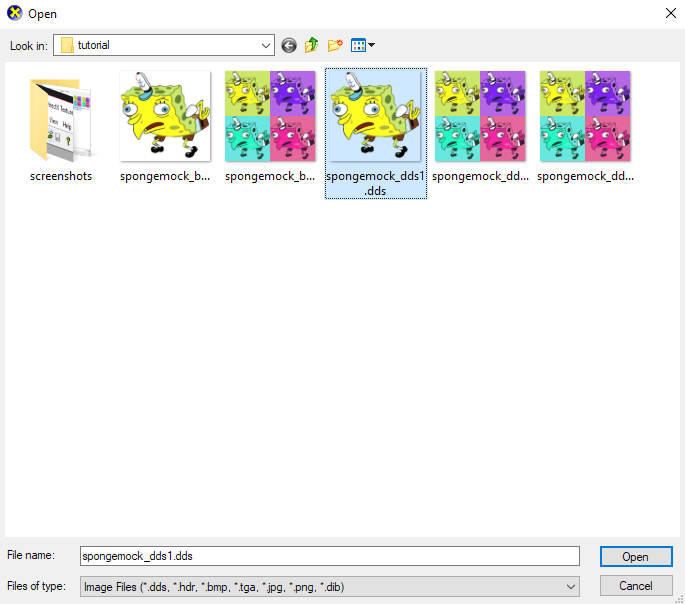Click the Go back arrow icon
The width and height of the screenshot is (685, 604).
[289, 45]
